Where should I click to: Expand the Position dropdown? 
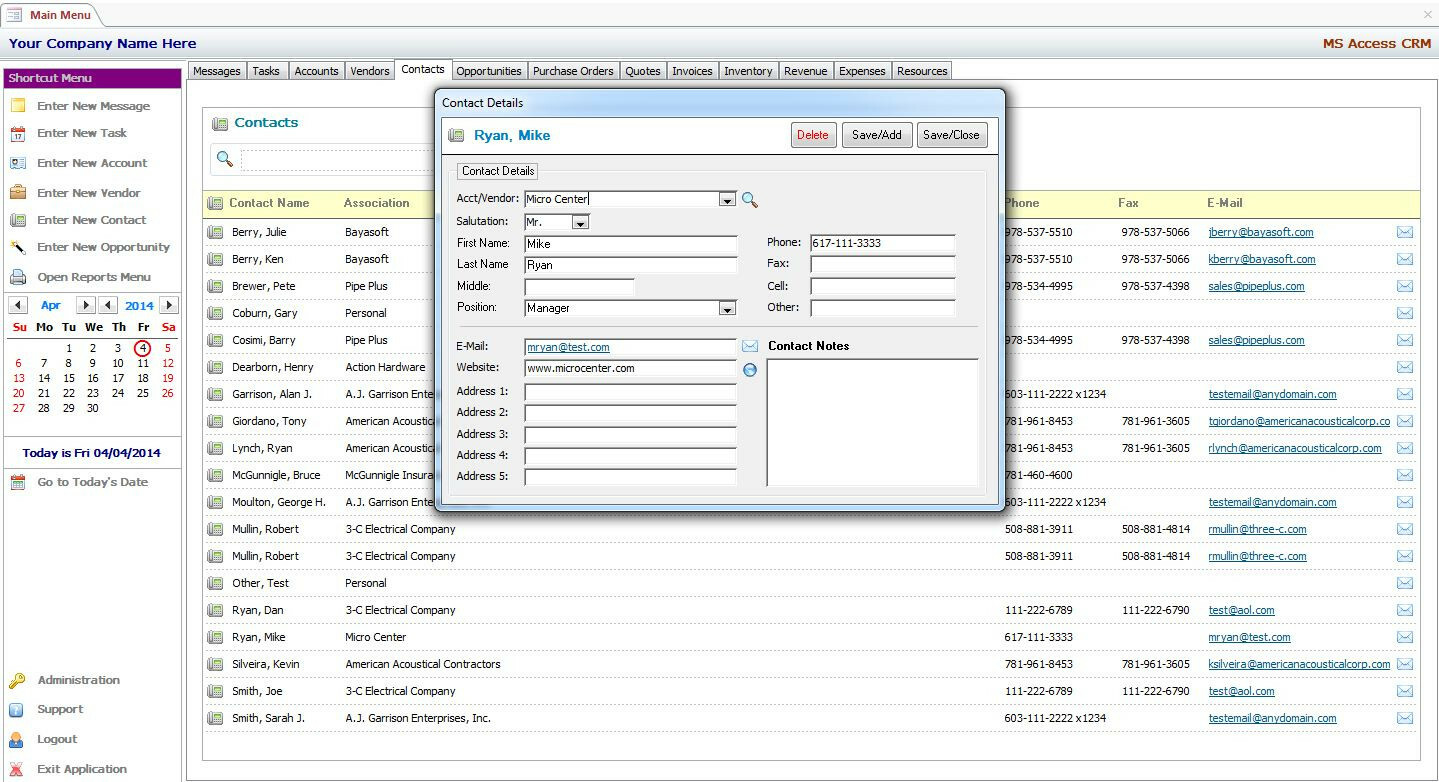point(728,309)
